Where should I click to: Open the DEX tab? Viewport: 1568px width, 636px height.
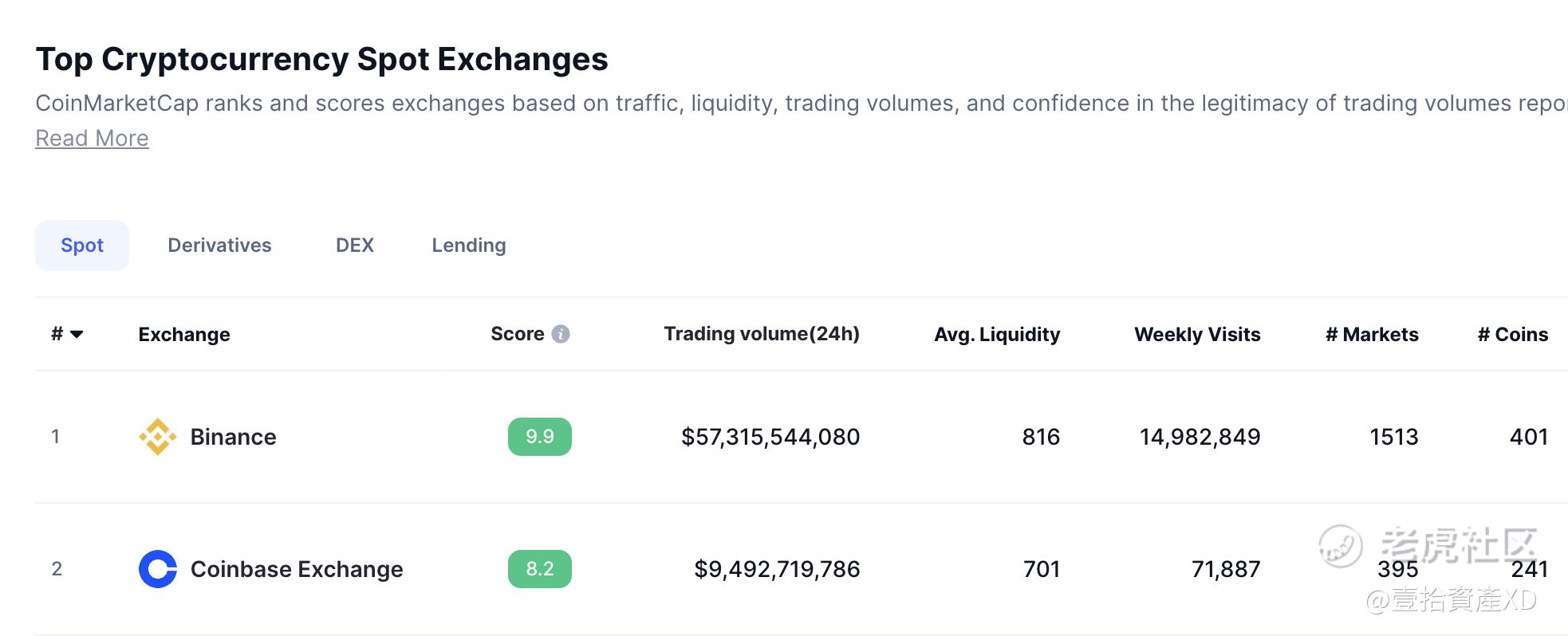pos(355,245)
